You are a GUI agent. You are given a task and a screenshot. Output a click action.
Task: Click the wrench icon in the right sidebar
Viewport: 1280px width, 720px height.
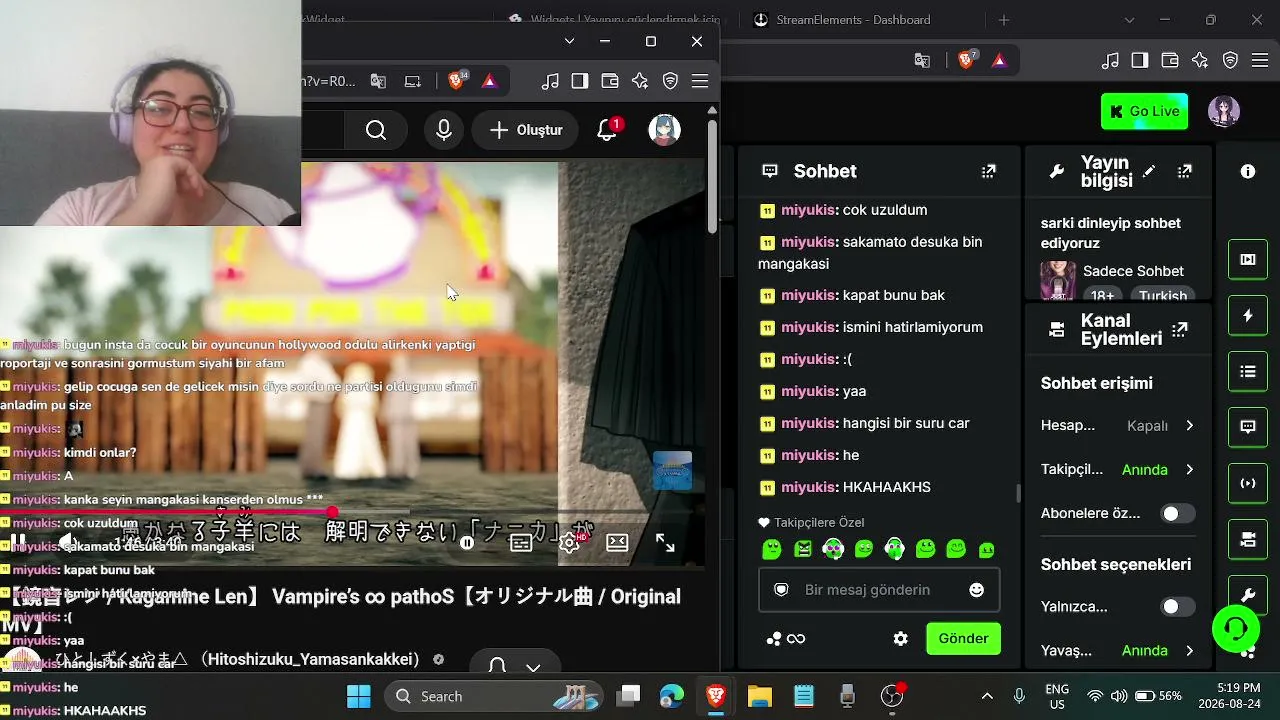[1248, 595]
